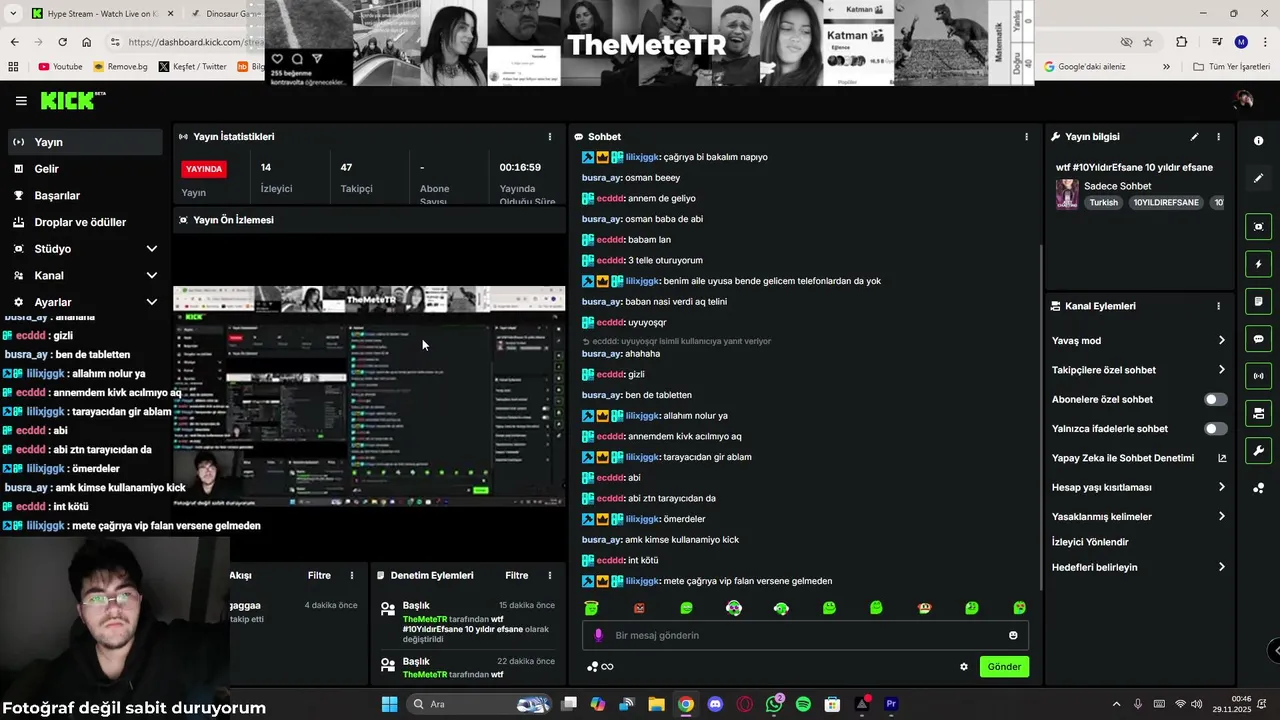The width and height of the screenshot is (1280, 720).
Task: Insert the first green halo emote
Action: pyautogui.click(x=591, y=608)
